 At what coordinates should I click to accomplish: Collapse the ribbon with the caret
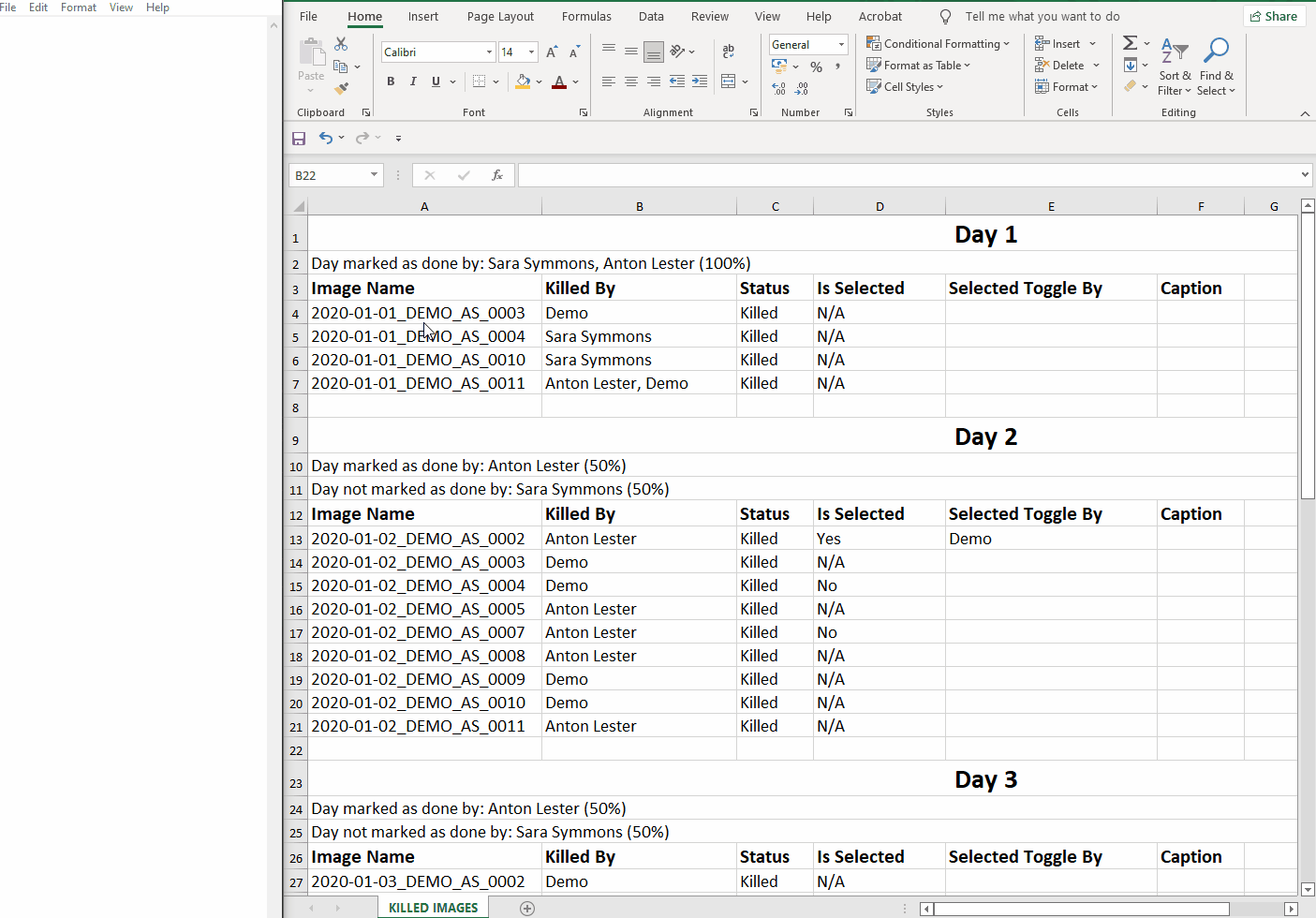tap(1305, 113)
